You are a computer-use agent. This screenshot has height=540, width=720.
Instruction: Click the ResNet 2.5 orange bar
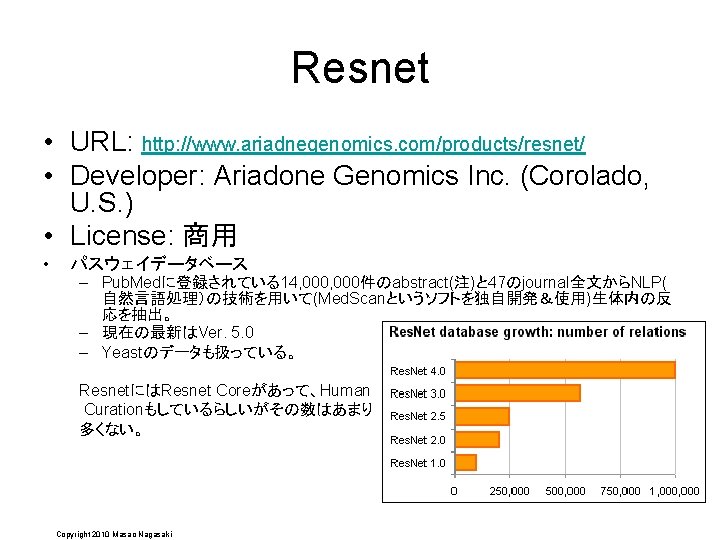482,416
